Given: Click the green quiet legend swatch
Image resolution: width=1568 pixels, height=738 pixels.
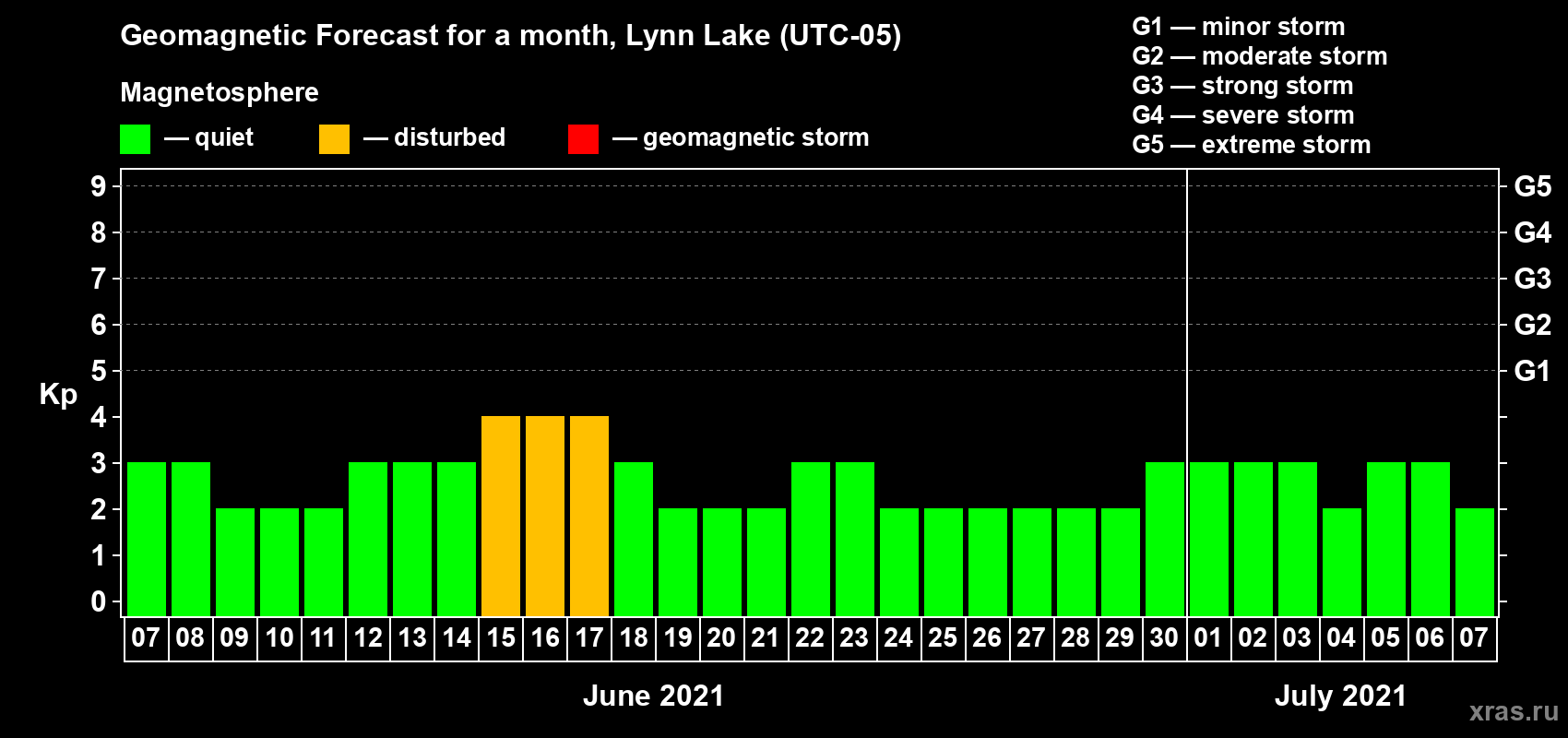Looking at the screenshot, I should pyautogui.click(x=135, y=139).
